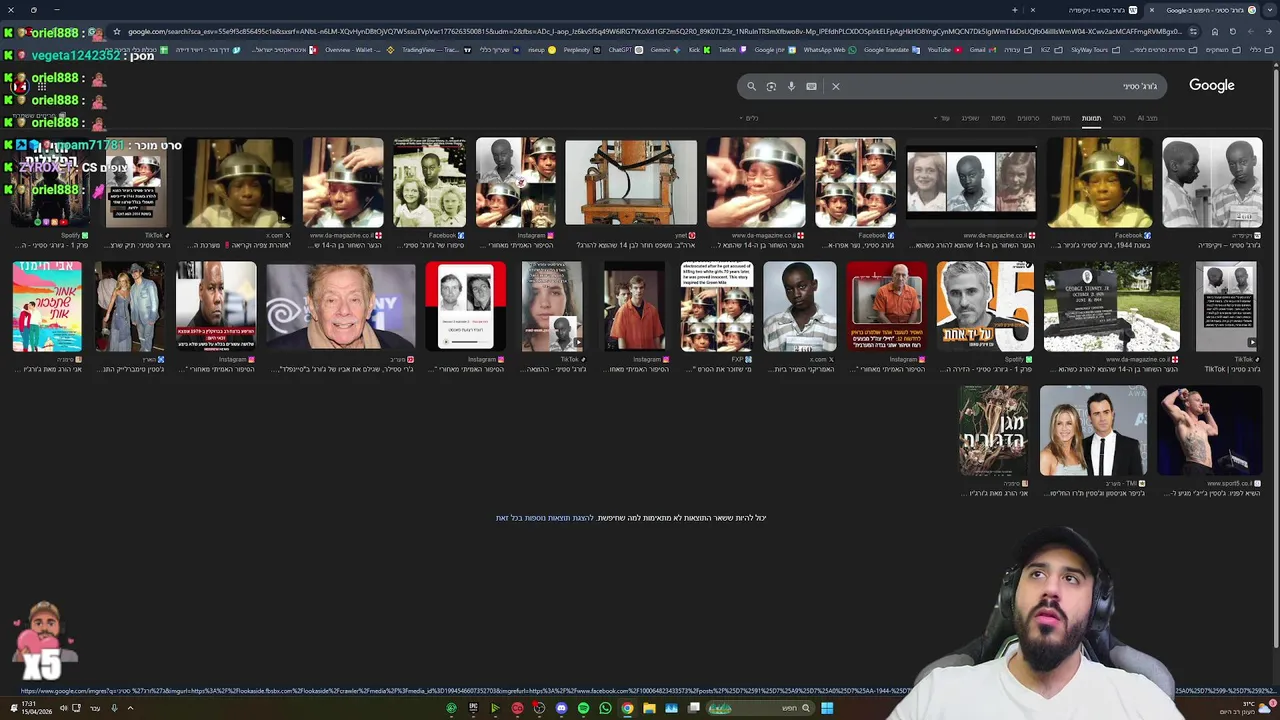Screen dimensions: 1280x720
Task: Show hidden tray icons chevron
Action: [130, 708]
